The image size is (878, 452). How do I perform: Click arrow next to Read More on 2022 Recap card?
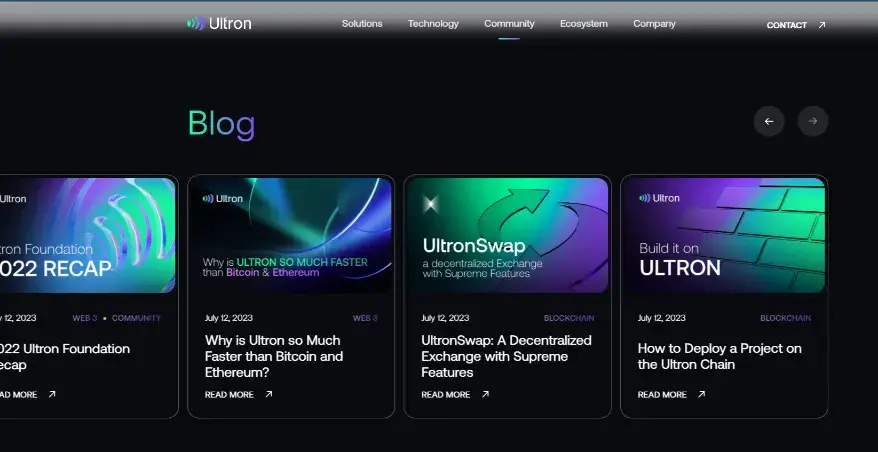click(x=52, y=394)
